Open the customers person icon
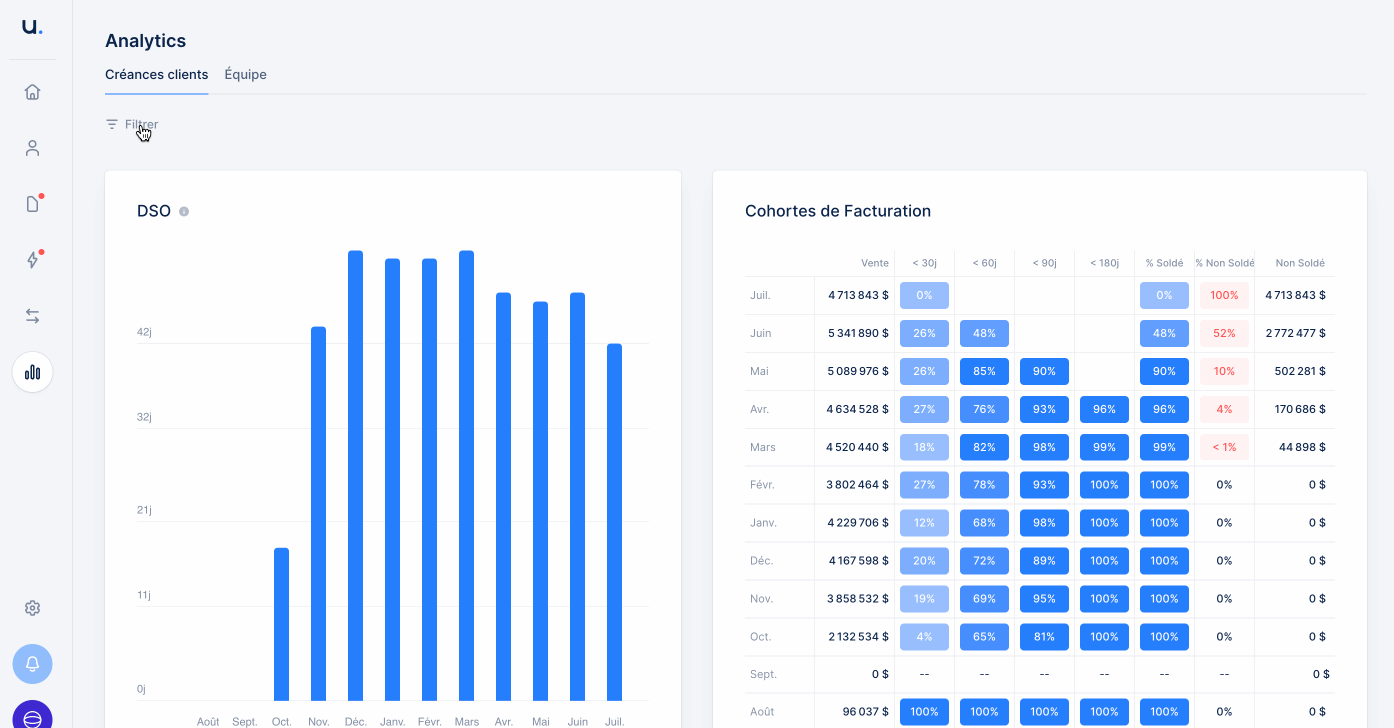This screenshot has width=1394, height=728. 33,148
